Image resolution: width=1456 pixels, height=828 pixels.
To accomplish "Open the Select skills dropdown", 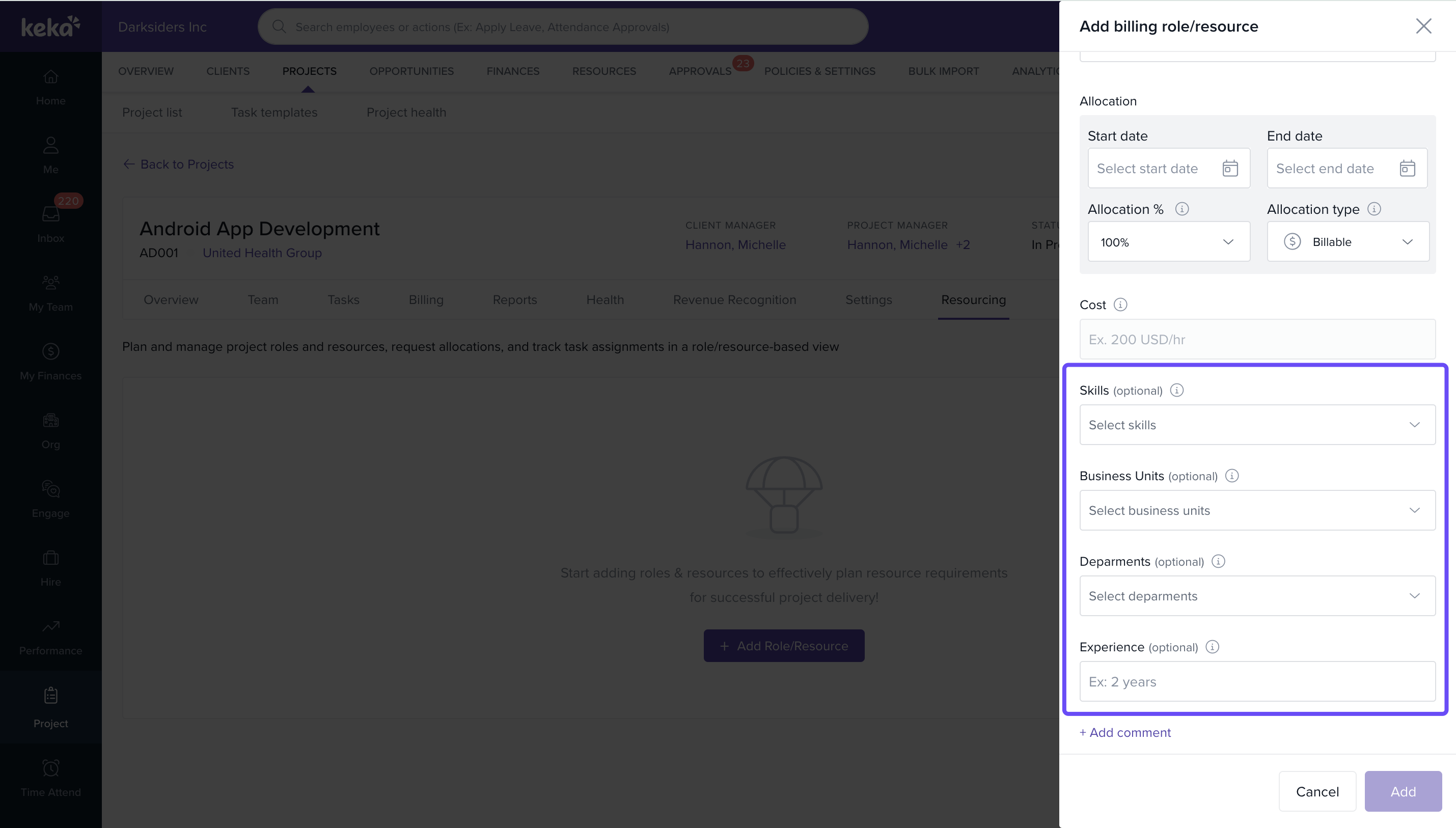I will [1257, 425].
